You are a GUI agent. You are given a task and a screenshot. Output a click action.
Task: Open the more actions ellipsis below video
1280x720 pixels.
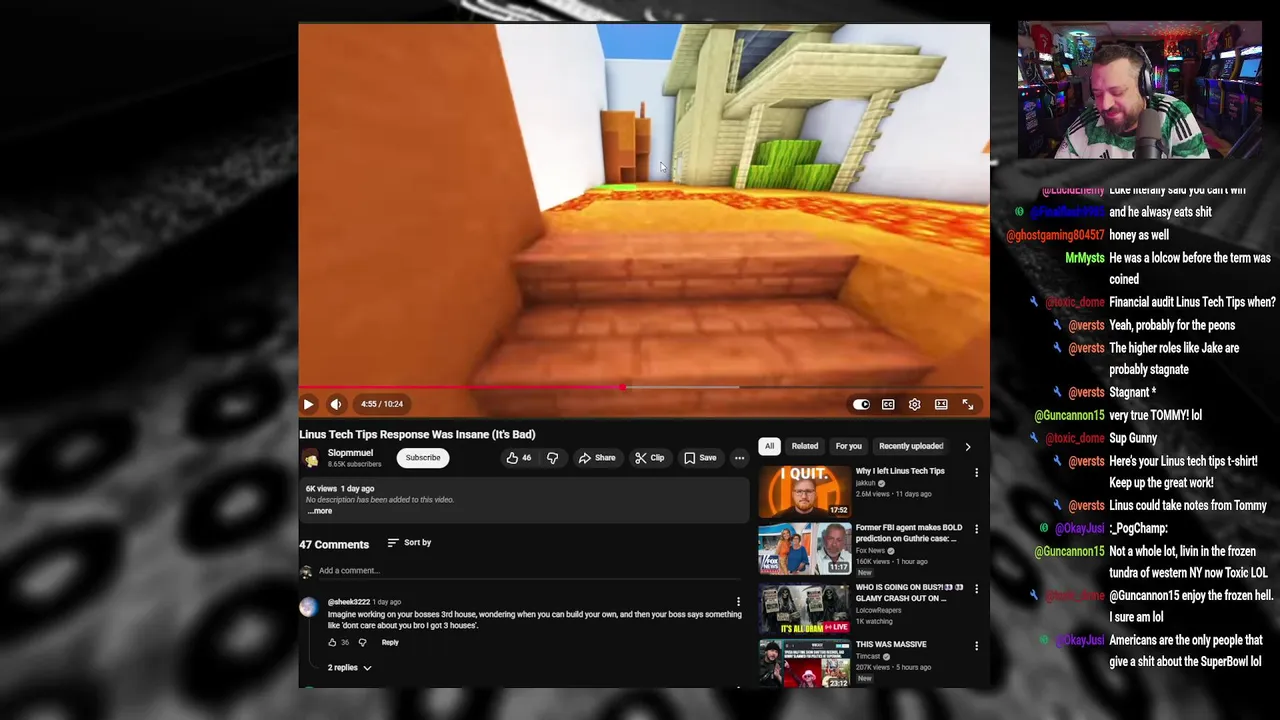coord(739,458)
